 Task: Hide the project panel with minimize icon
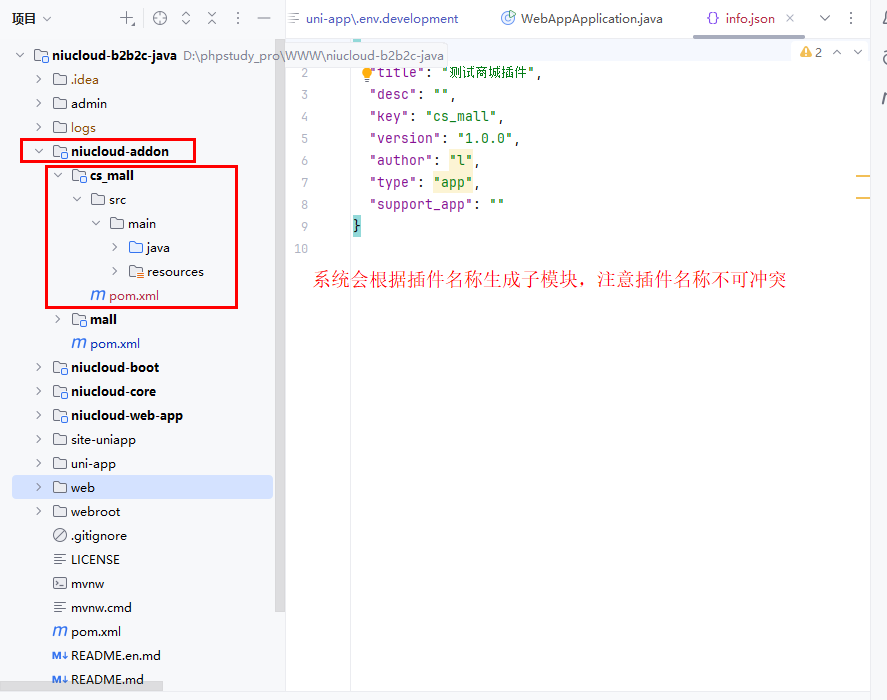(x=264, y=18)
